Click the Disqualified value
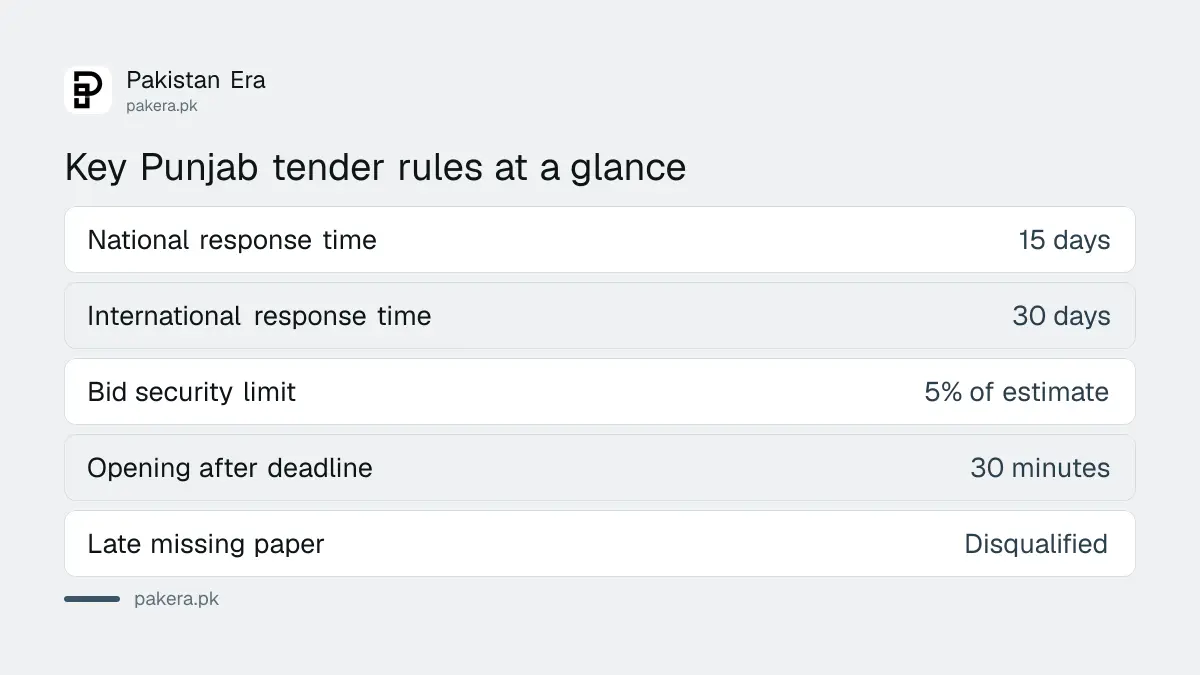This screenshot has height=675, width=1200. 1036,544
